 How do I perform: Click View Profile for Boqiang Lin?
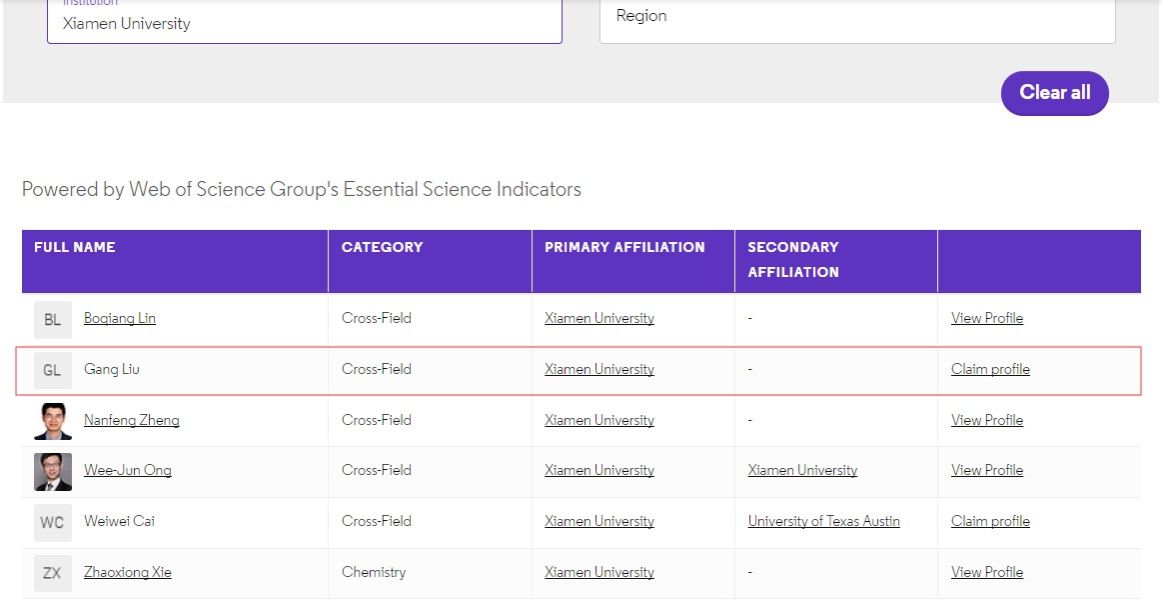point(987,319)
